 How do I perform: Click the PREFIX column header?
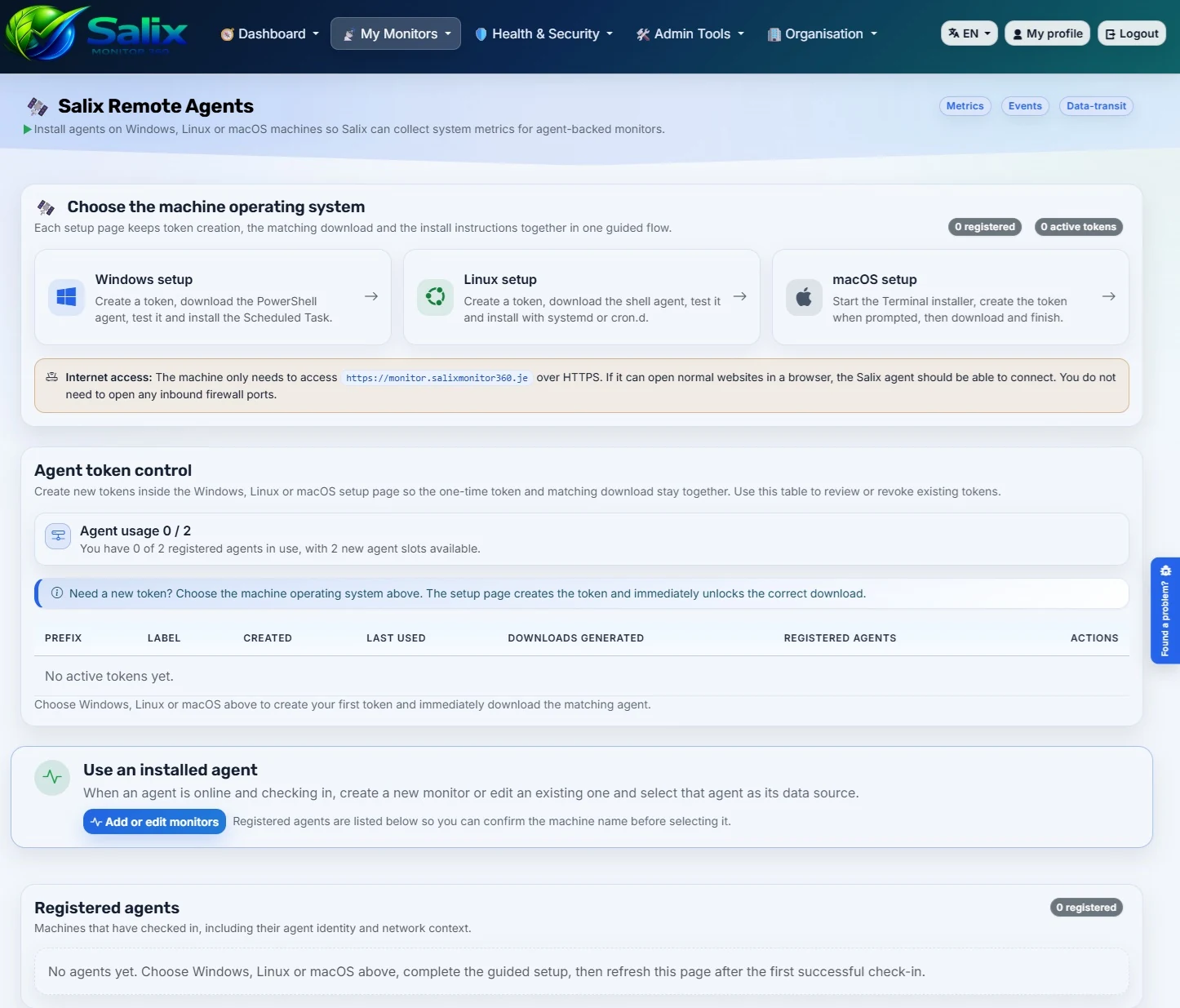(63, 638)
